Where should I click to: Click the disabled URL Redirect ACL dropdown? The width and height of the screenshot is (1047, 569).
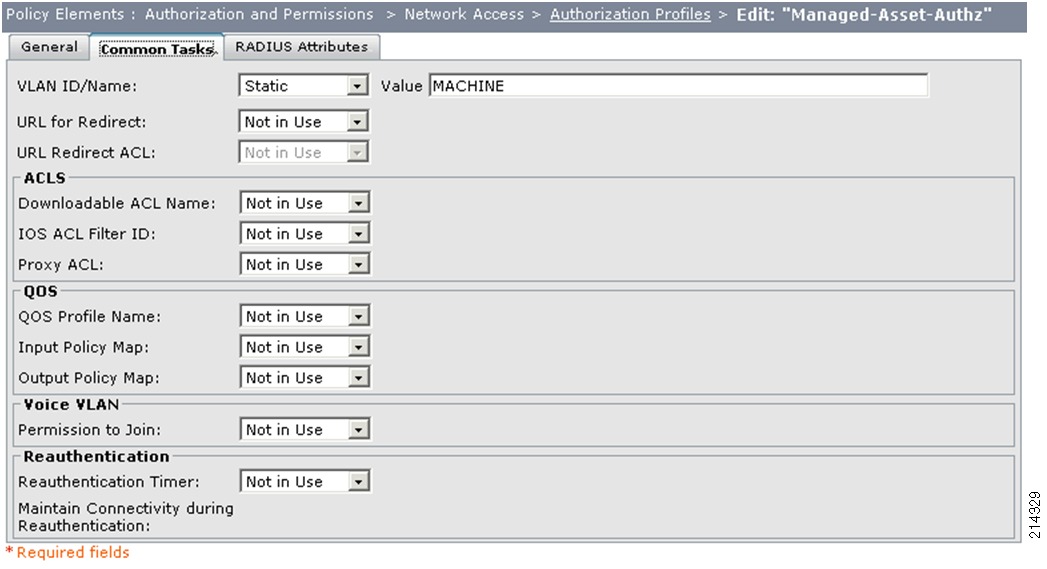[x=303, y=152]
